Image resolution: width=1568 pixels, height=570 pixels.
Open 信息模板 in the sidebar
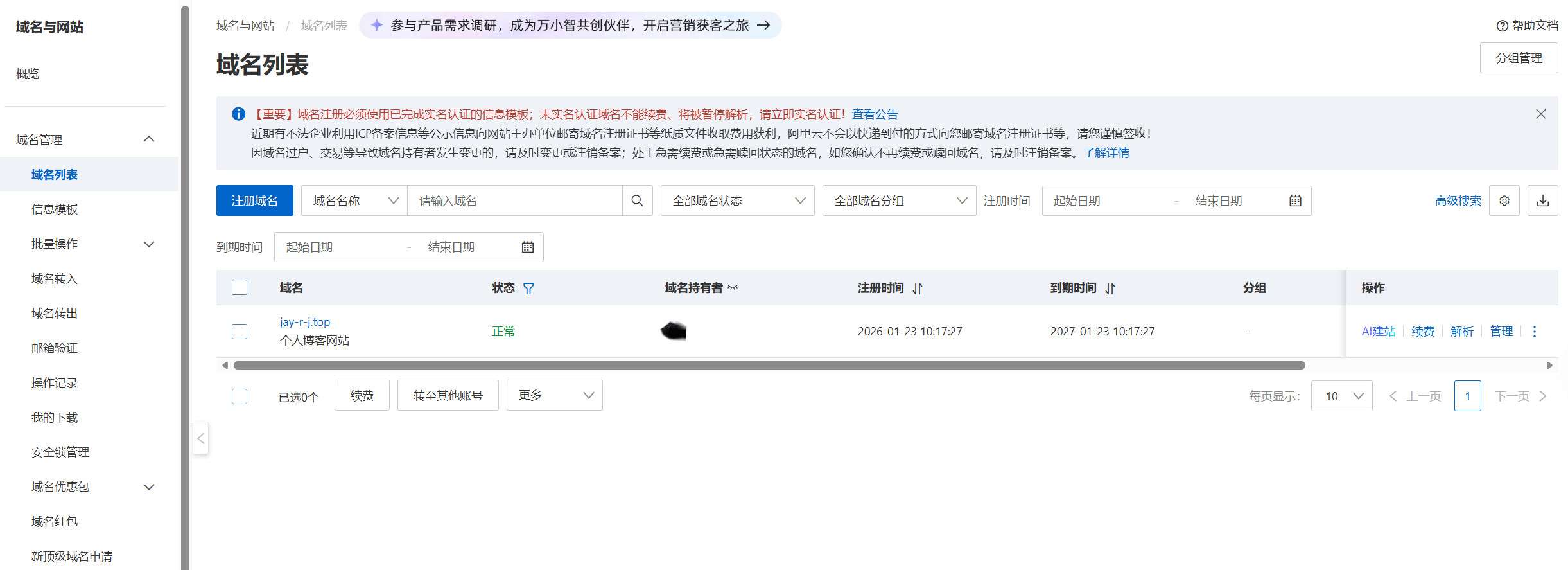pos(55,209)
